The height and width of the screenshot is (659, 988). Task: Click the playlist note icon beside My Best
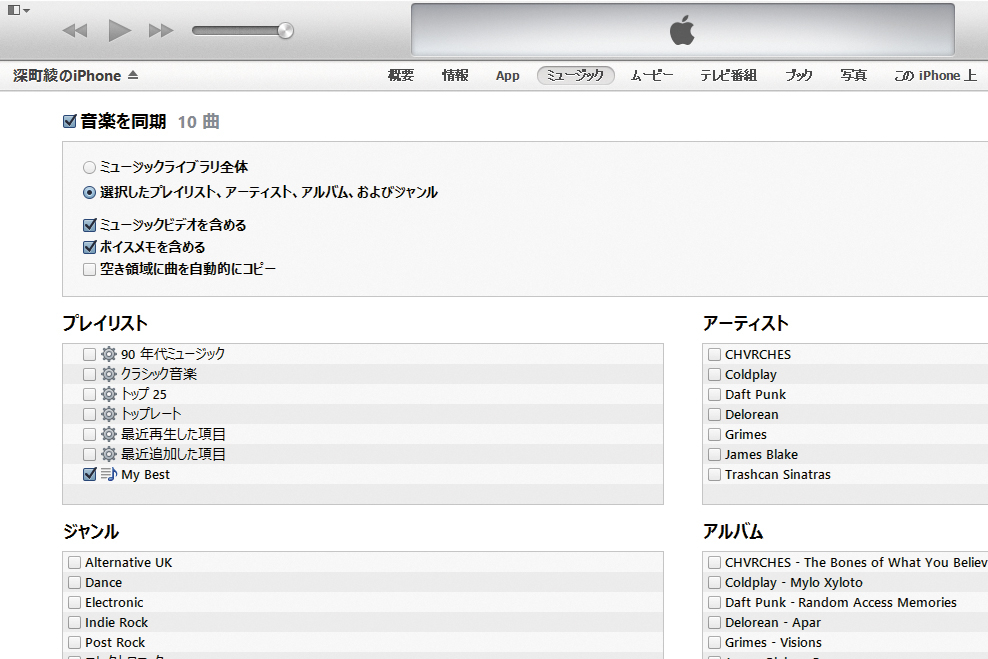109,474
